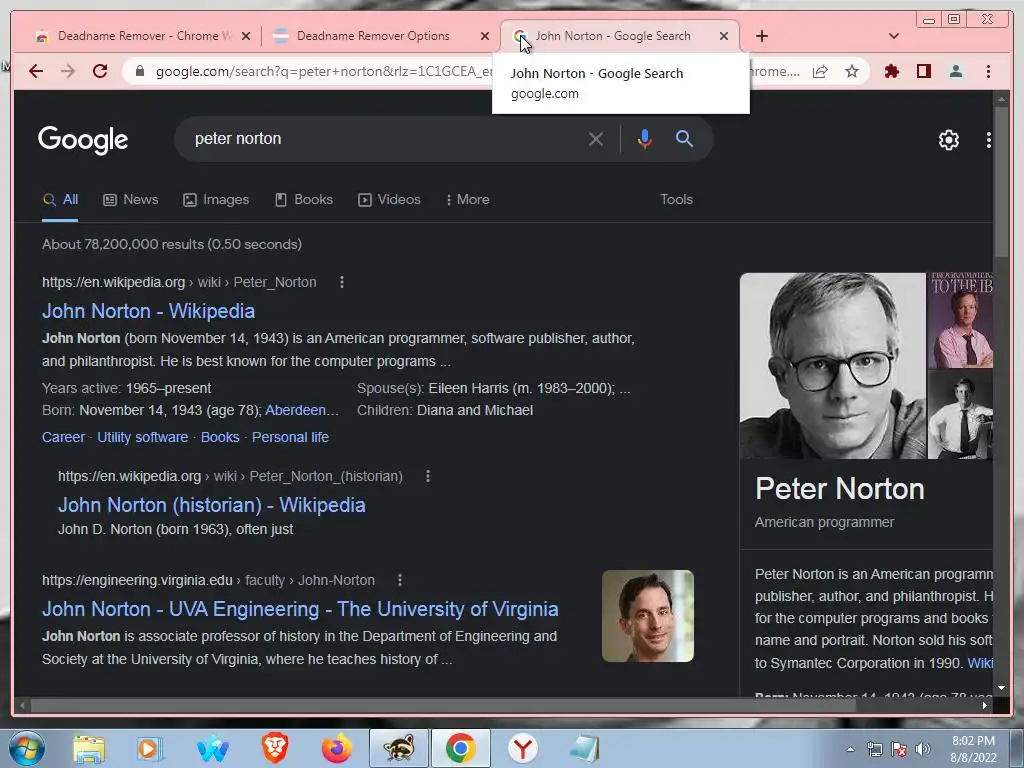Viewport: 1024px width, 768px height.
Task: Select the Books search filter
Action: click(304, 200)
